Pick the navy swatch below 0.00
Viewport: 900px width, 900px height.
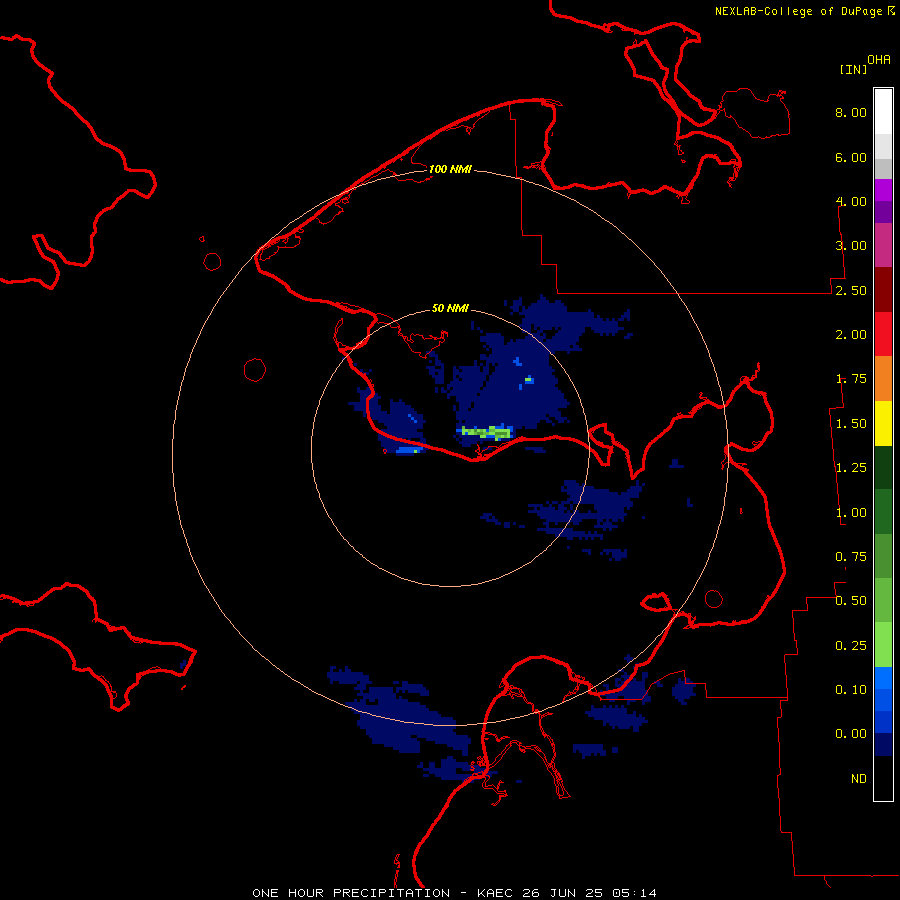[x=883, y=745]
